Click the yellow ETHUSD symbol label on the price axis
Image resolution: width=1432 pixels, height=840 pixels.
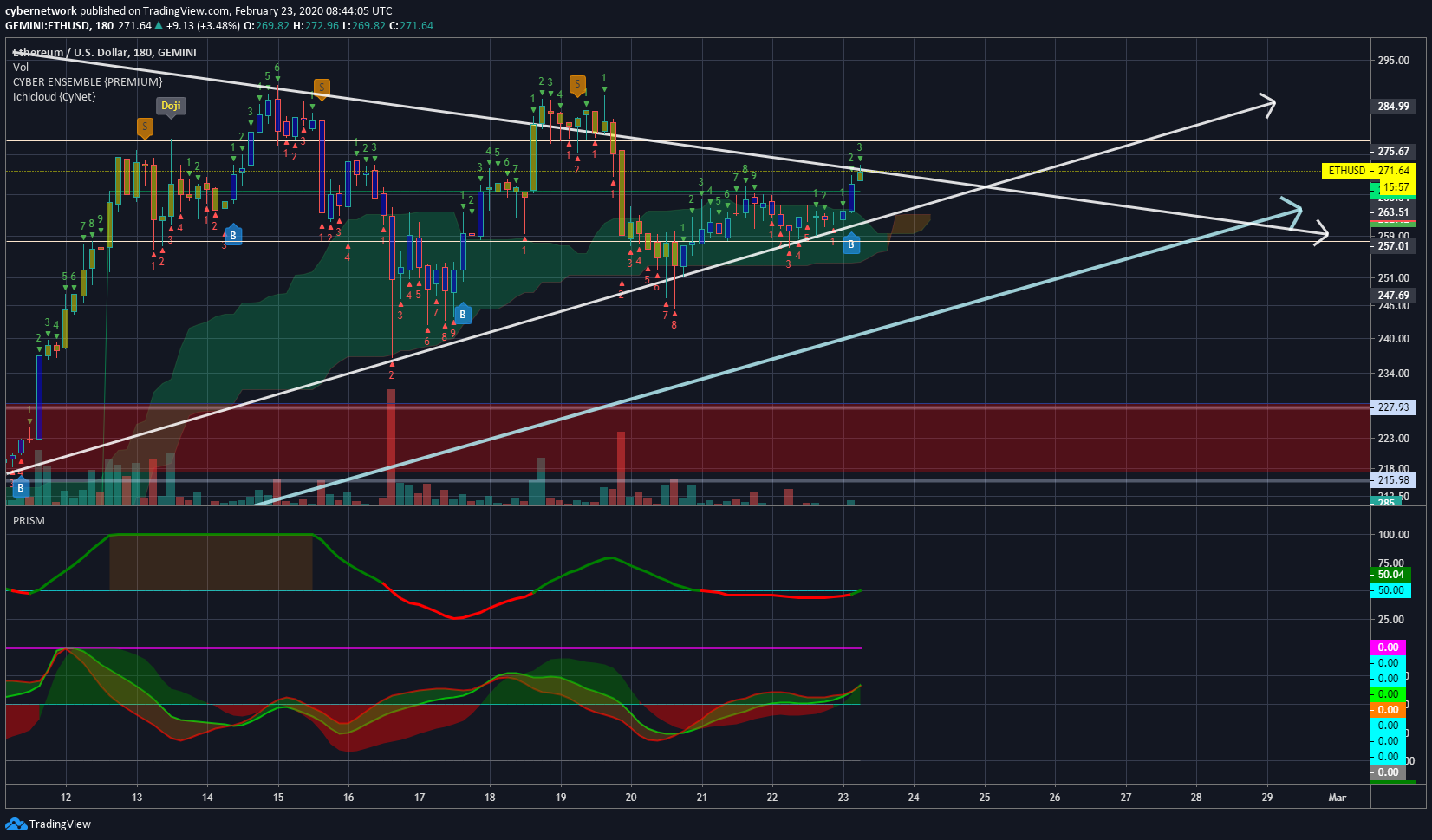[x=1347, y=171]
